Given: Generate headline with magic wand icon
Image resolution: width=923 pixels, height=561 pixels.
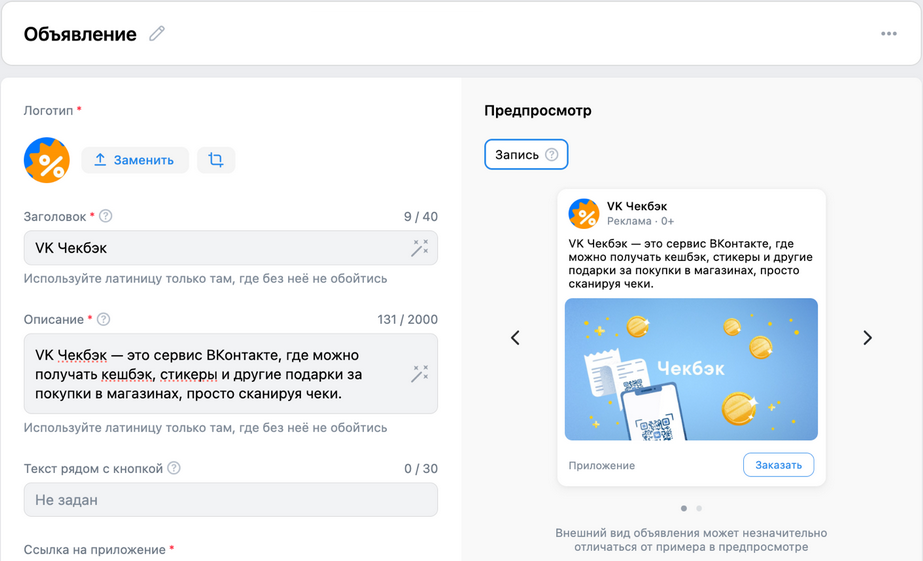Looking at the screenshot, I should 420,248.
